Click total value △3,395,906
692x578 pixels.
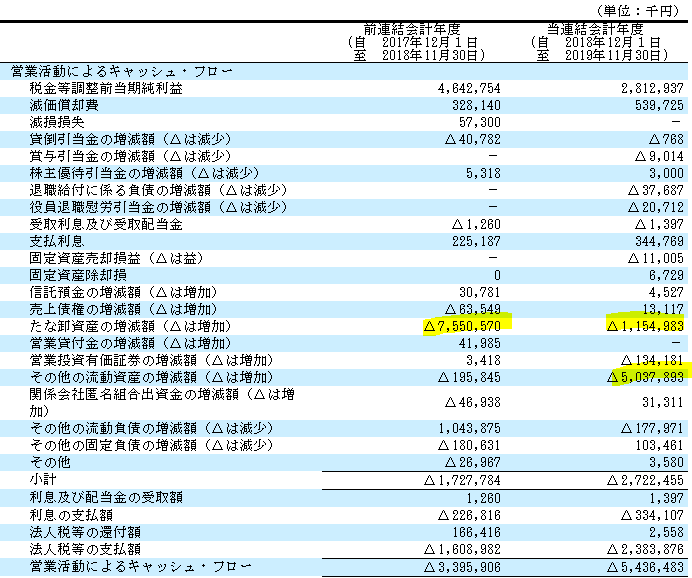(462, 567)
